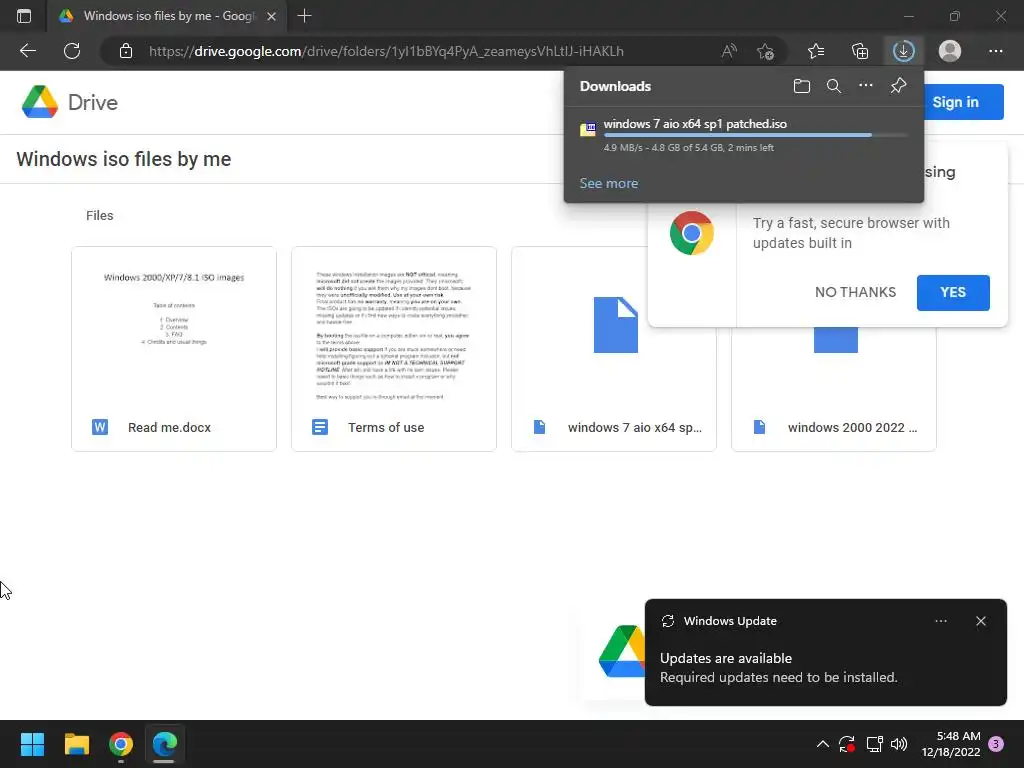Click file icon beside windows 7 aio label

pos(539,427)
